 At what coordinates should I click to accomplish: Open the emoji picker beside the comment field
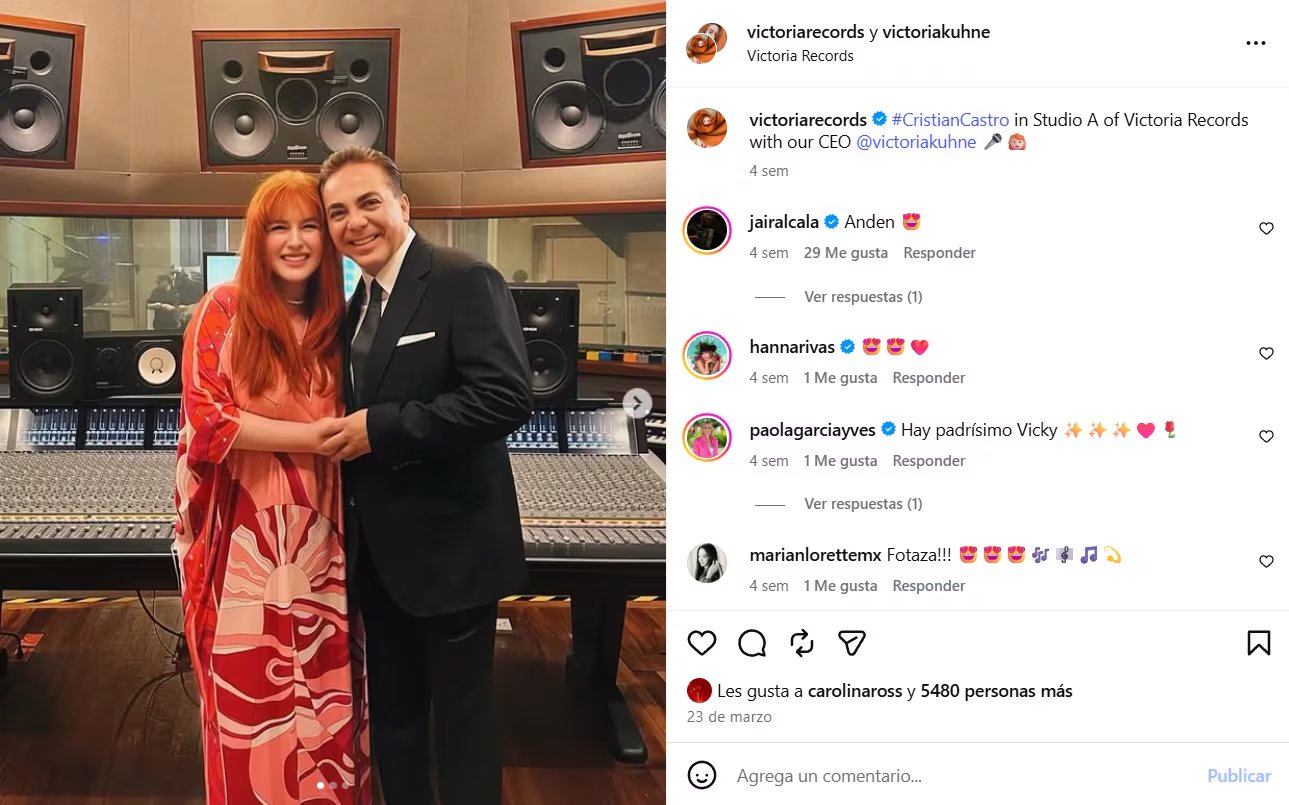(703, 775)
